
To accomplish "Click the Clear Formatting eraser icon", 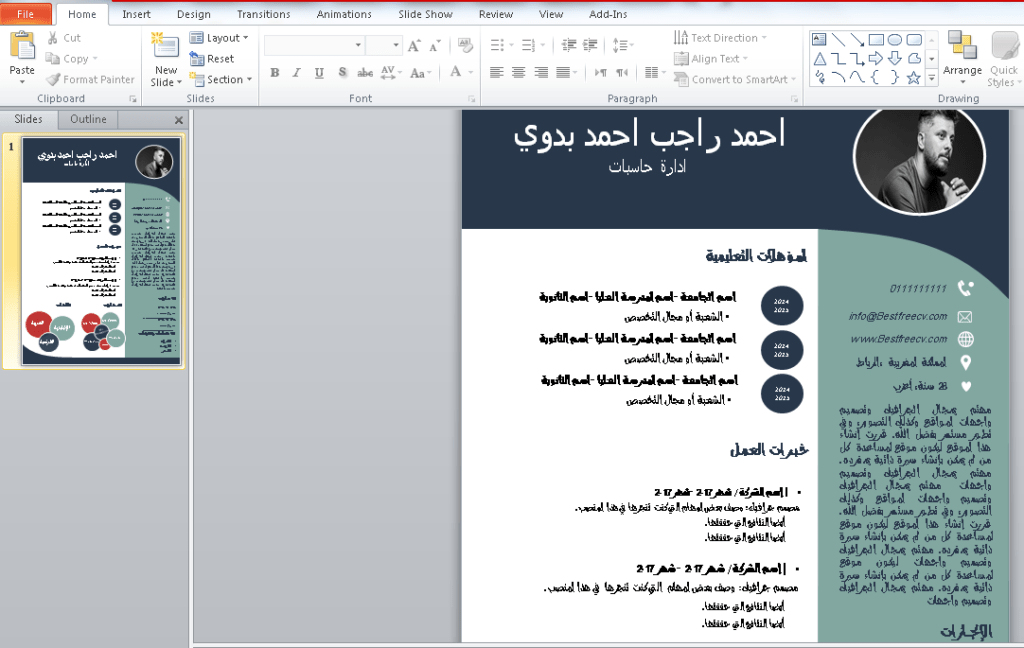I will pyautogui.click(x=465, y=46).
